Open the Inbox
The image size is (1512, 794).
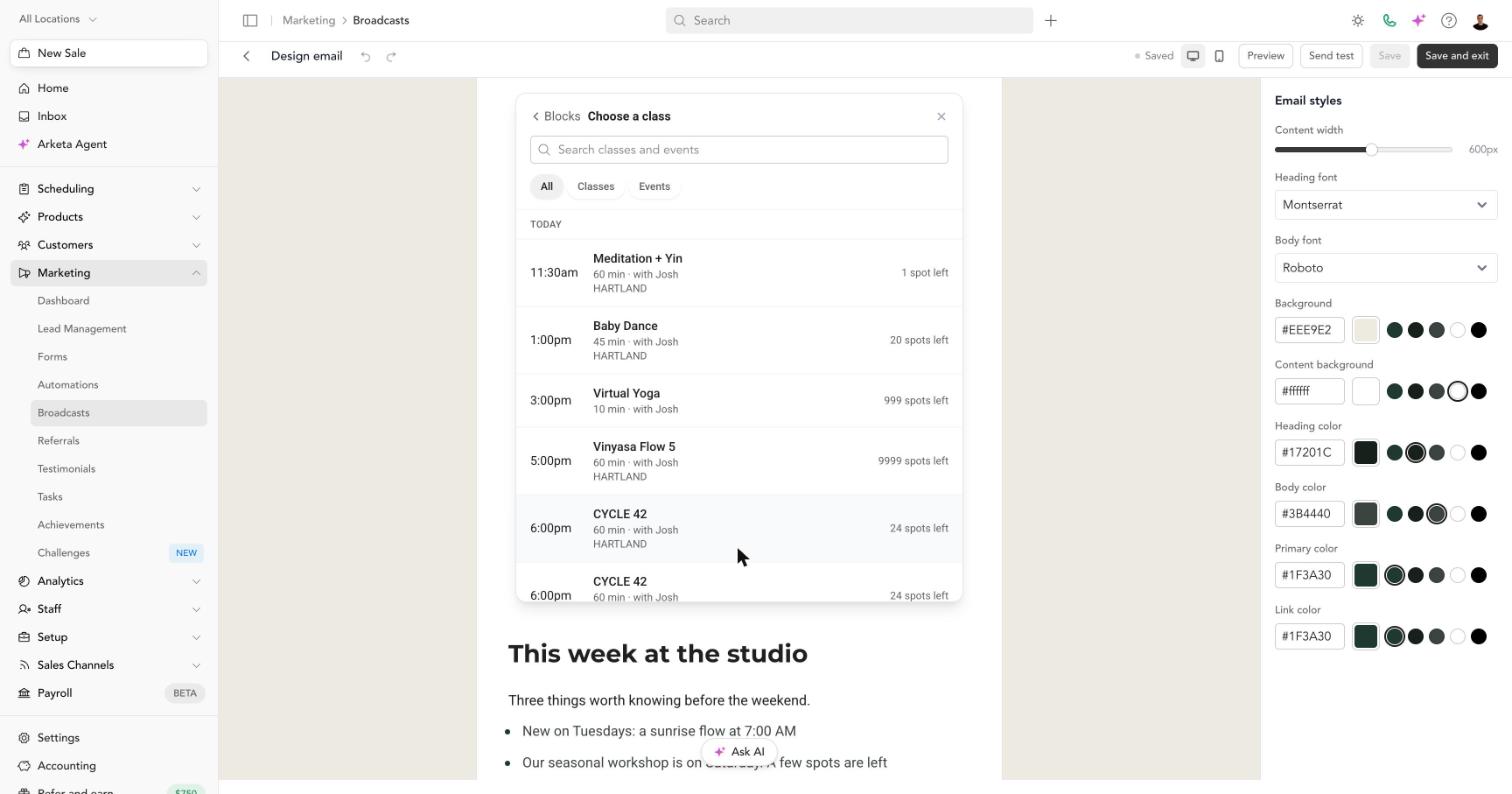click(x=109, y=116)
